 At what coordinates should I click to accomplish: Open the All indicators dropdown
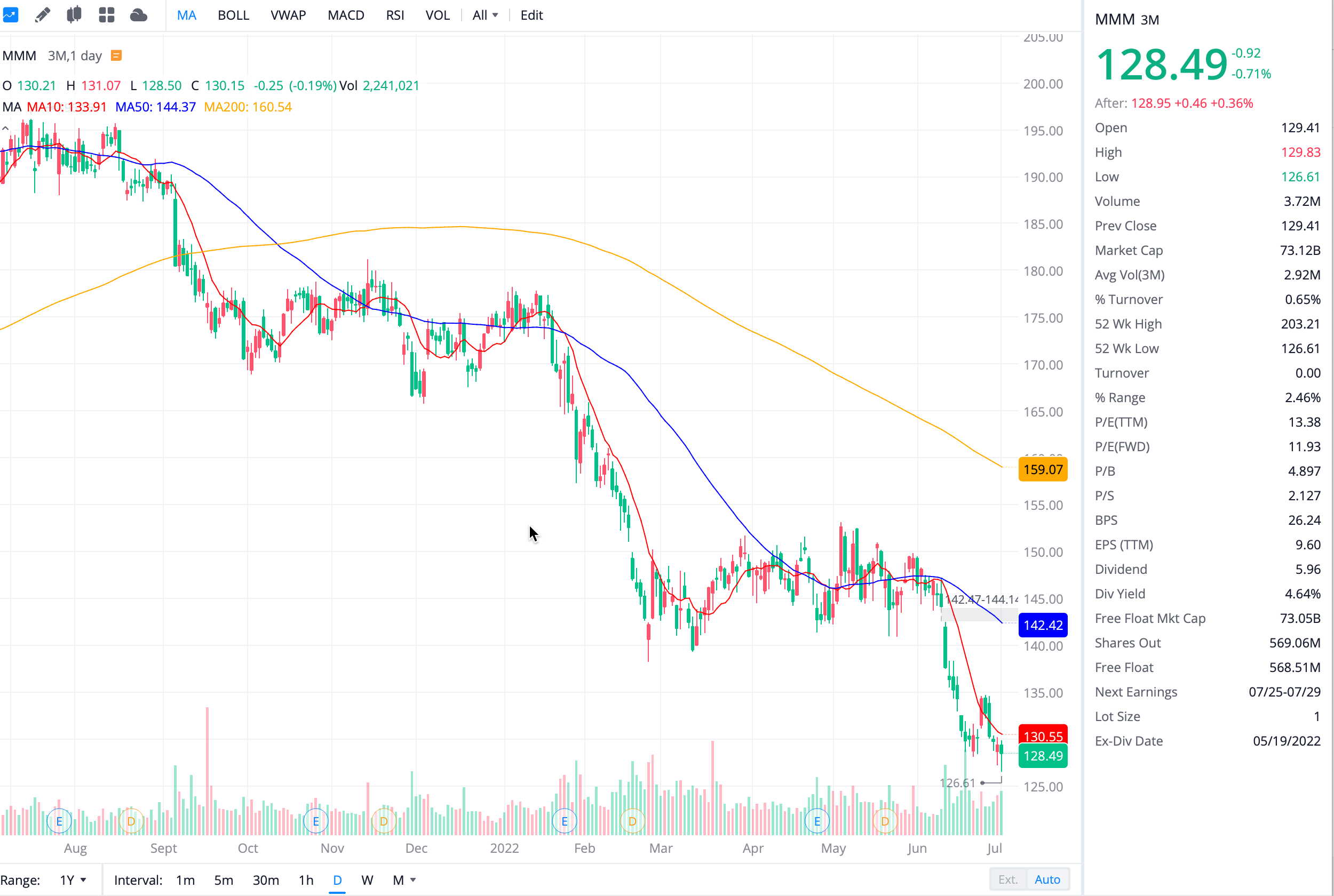[485, 15]
